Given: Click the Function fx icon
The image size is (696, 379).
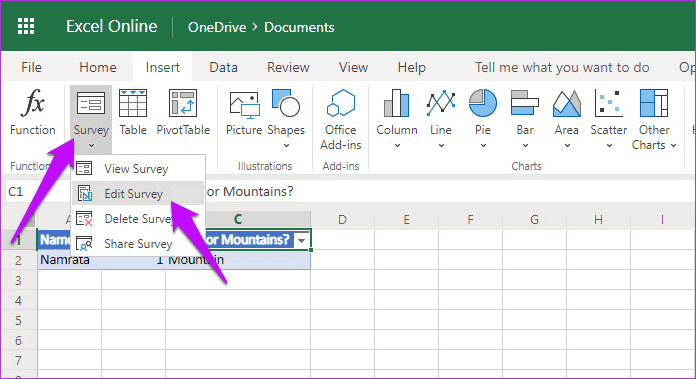Looking at the screenshot, I should [x=32, y=103].
